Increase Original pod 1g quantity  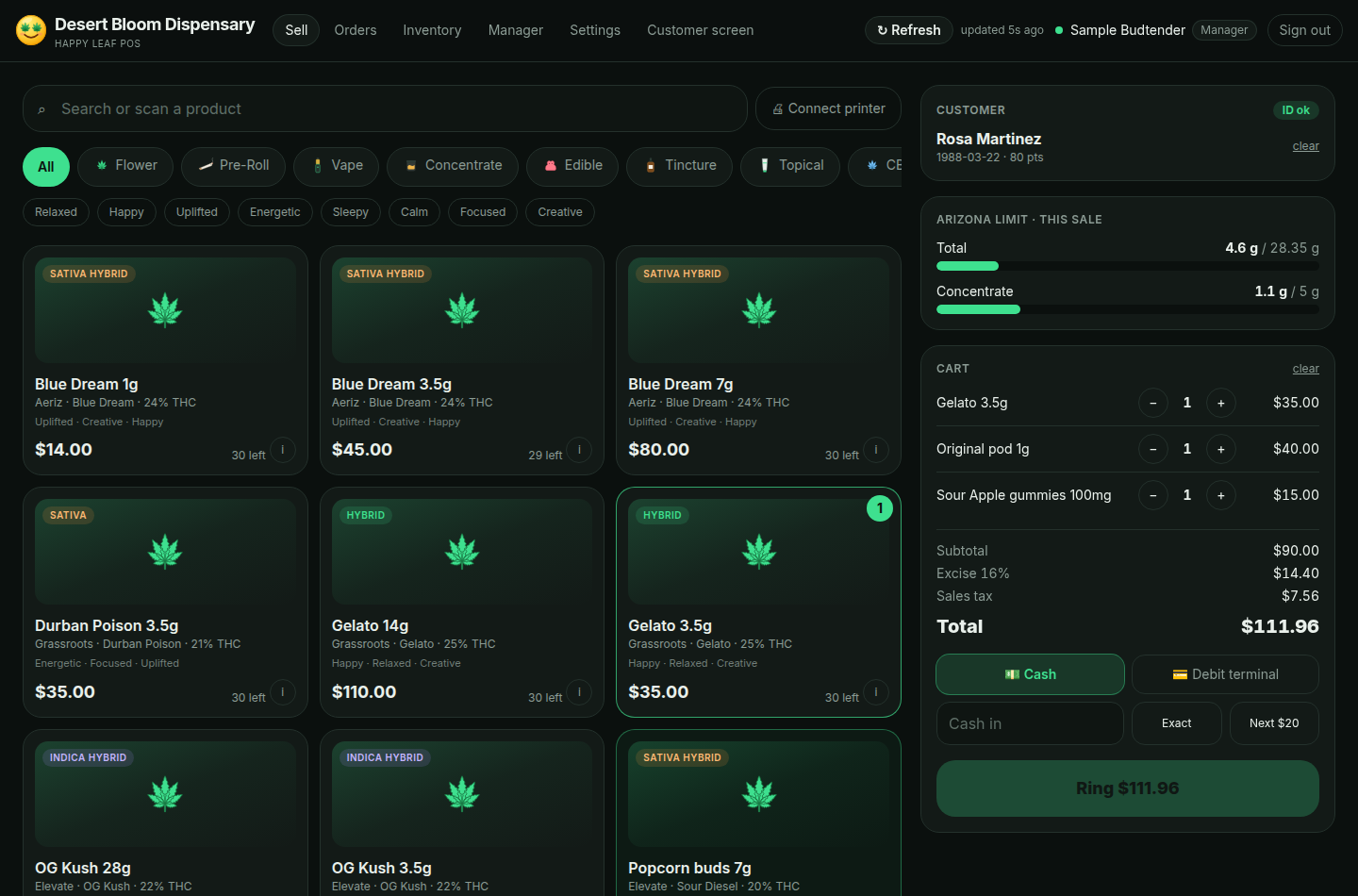click(x=1220, y=449)
